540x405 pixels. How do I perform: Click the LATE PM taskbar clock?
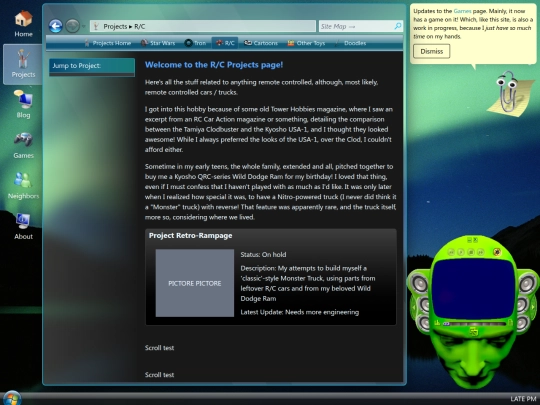coord(523,399)
